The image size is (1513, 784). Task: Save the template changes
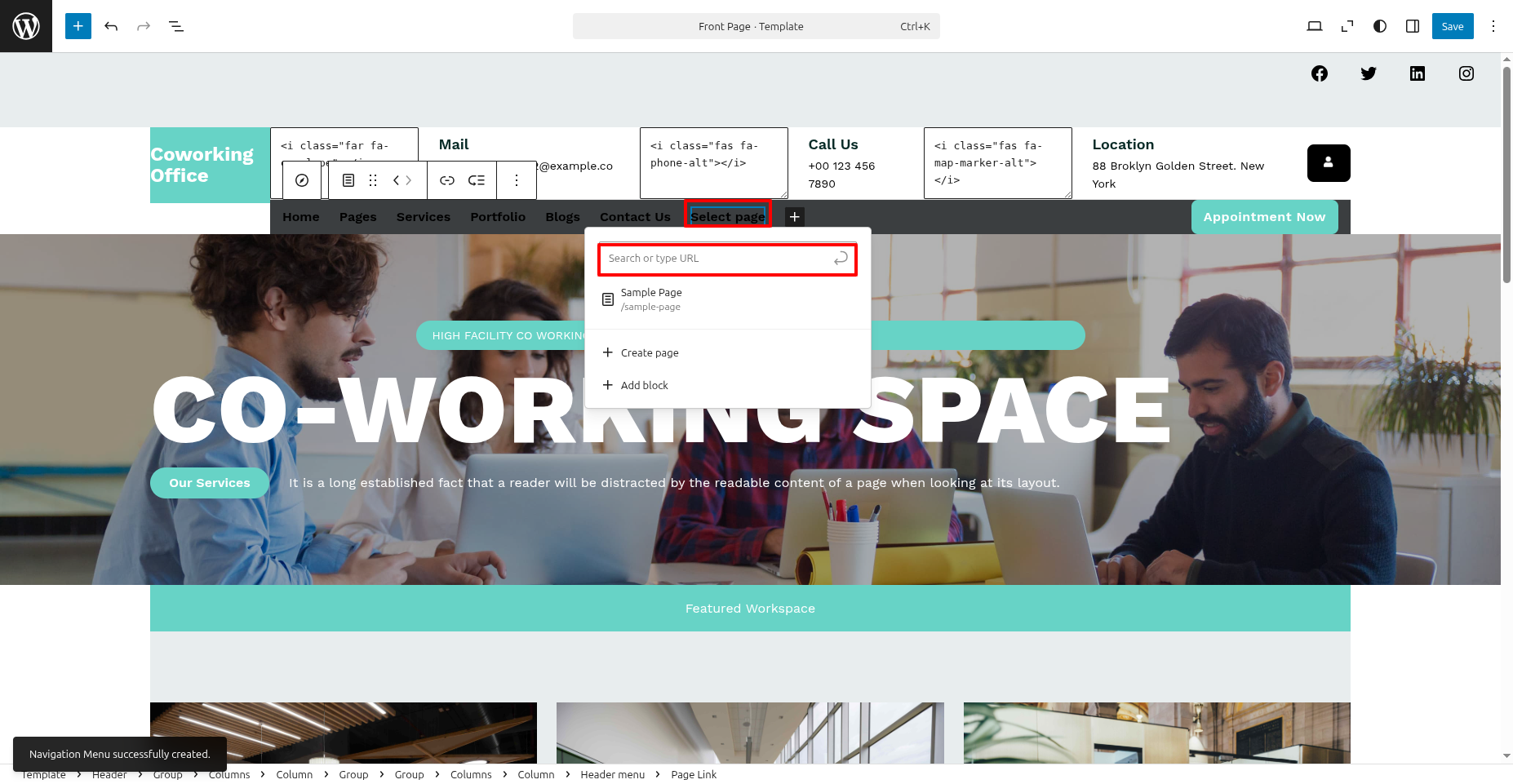(1452, 26)
